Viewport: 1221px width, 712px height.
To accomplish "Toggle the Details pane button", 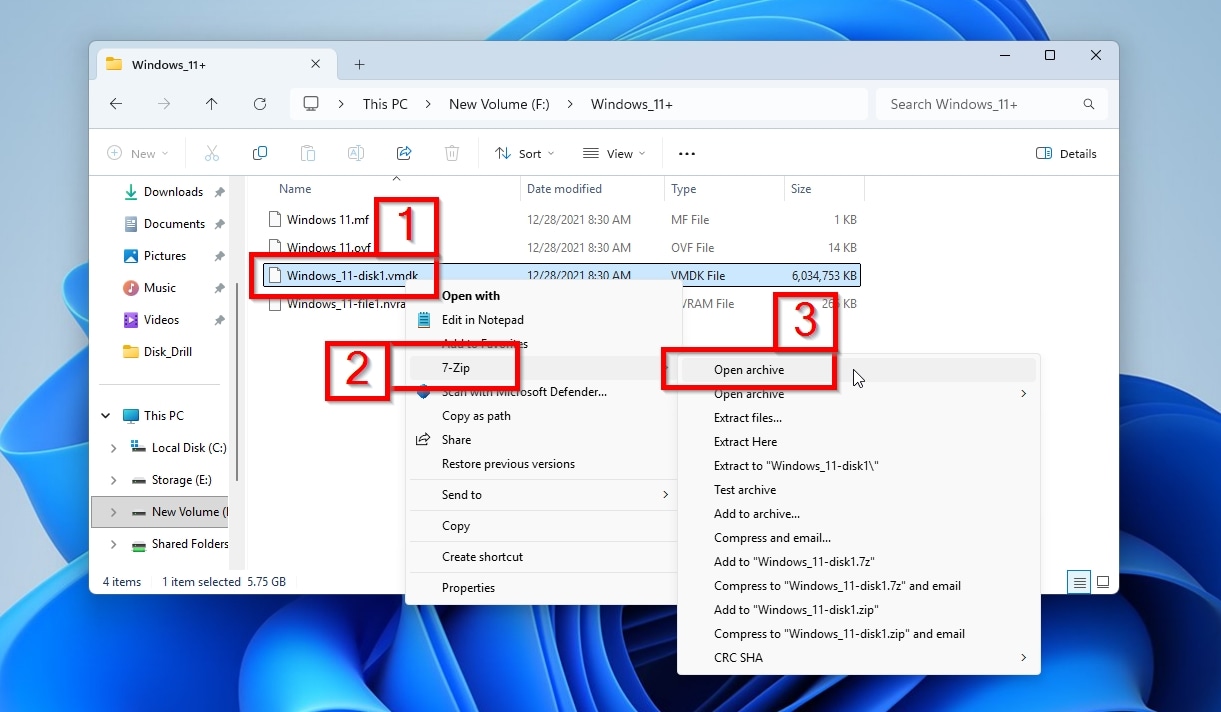I will click(1067, 153).
